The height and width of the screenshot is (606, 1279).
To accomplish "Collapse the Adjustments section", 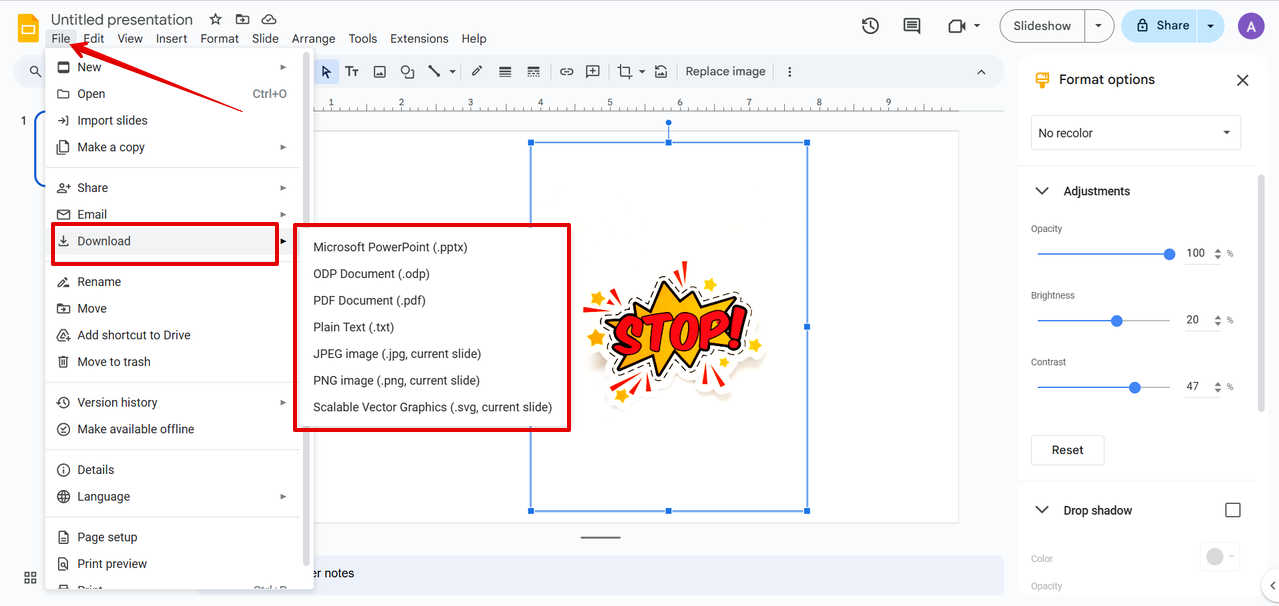I will (x=1042, y=191).
